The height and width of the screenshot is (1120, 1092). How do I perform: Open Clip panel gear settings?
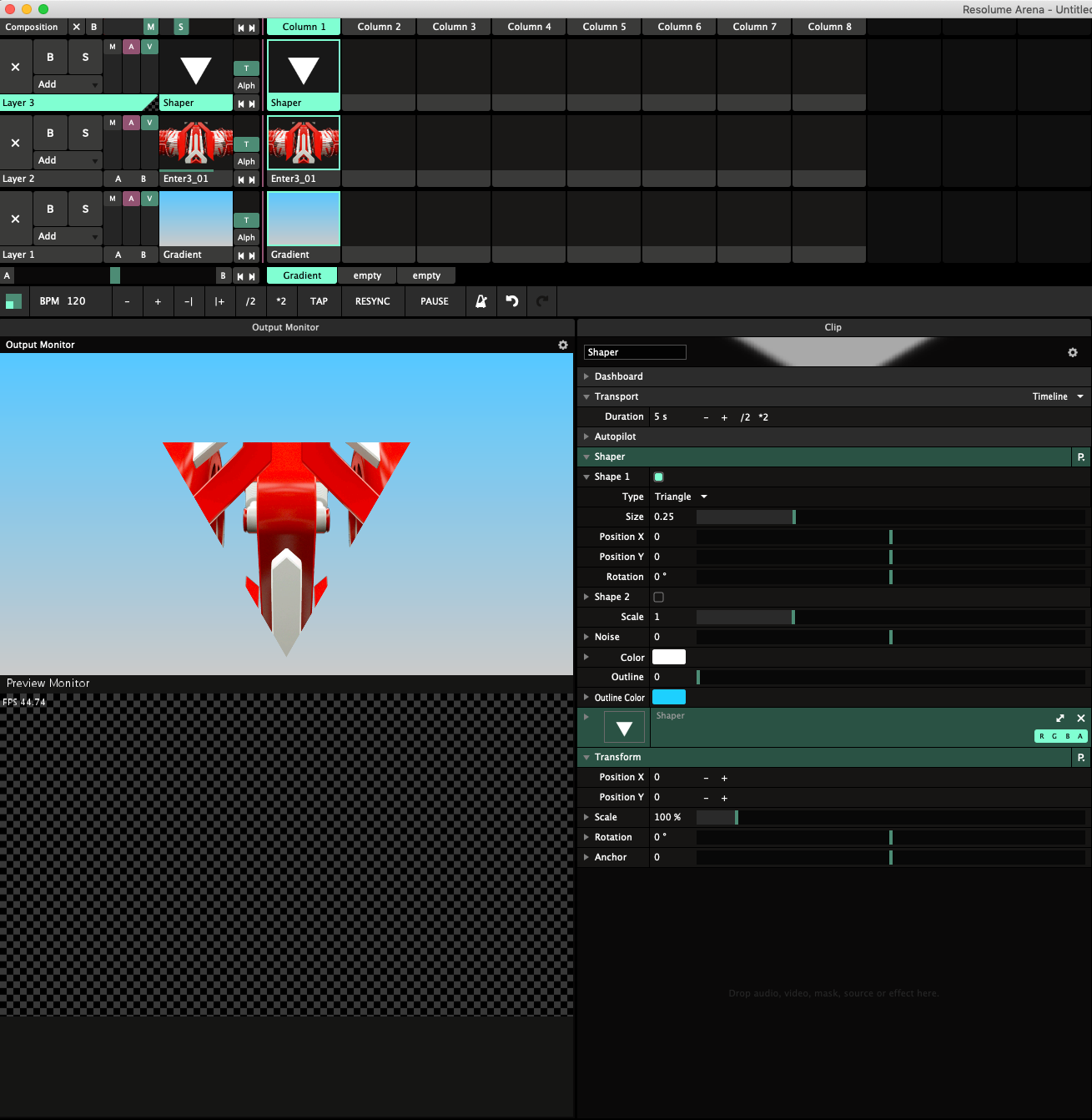point(1073,353)
